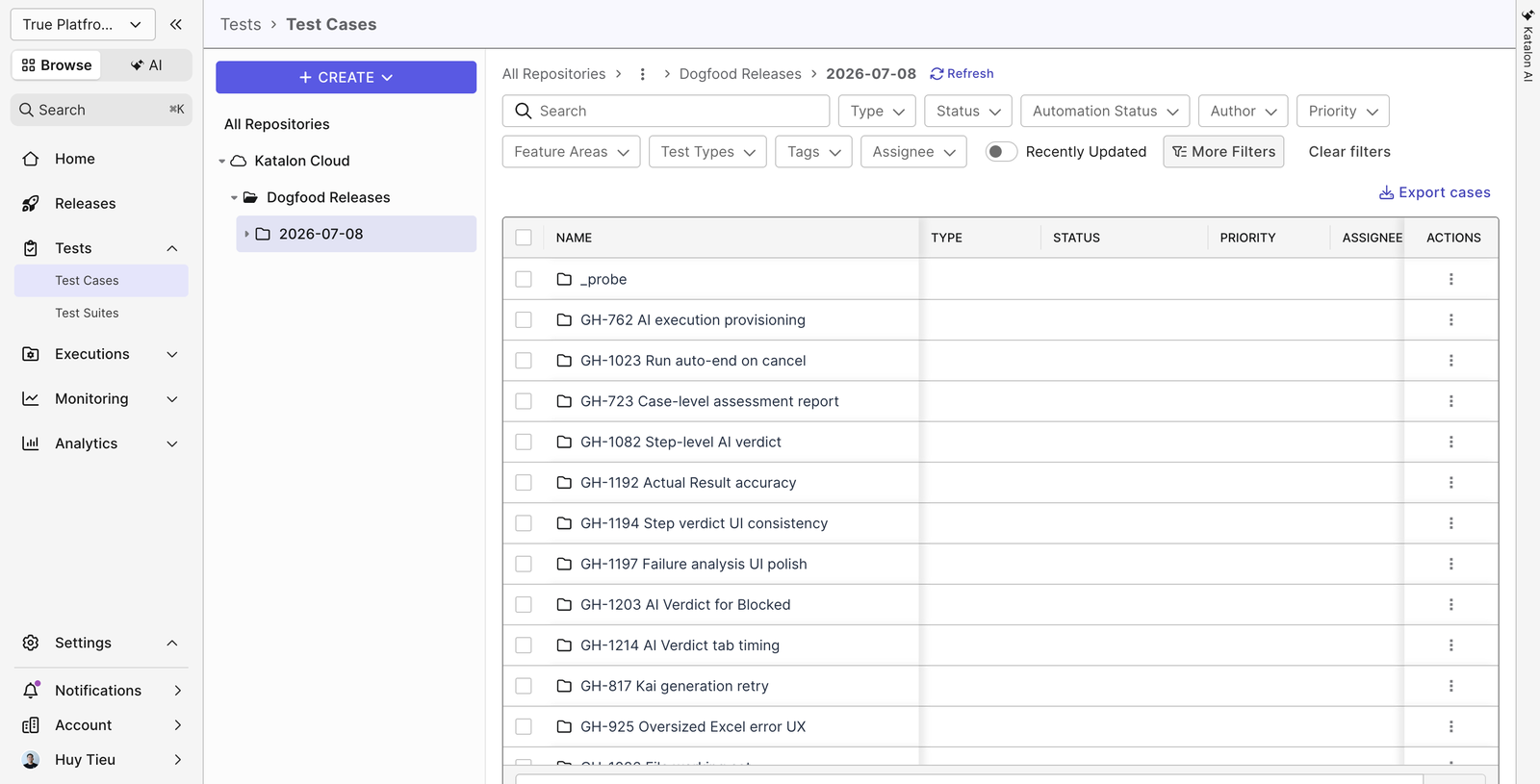Tick the select-all checkbox in table header
Screen dimensions: 1540x784
524,238
